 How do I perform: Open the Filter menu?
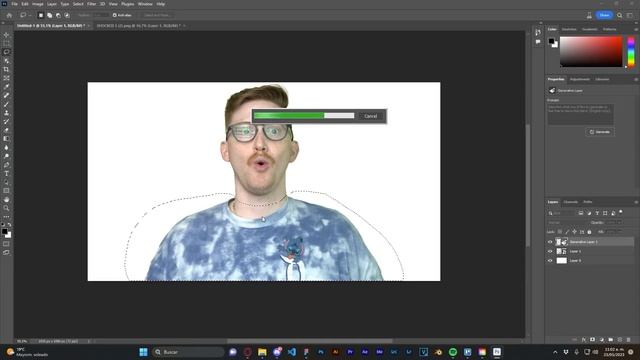point(91,4)
